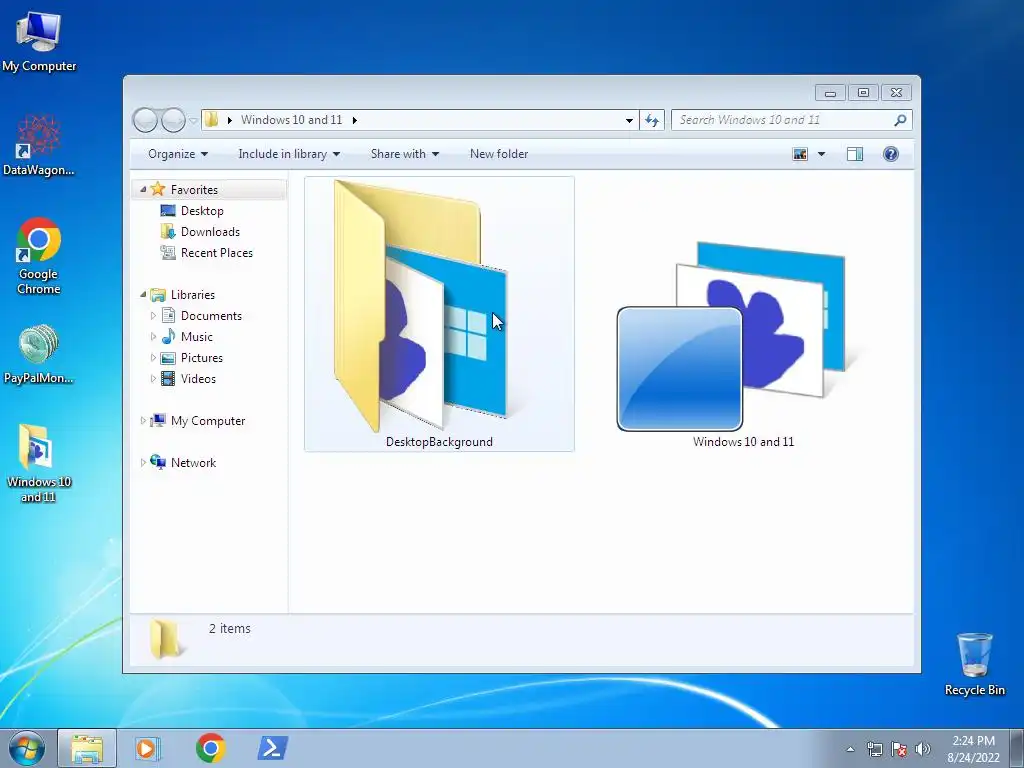Click the Search Windows 10 and 11 field
The height and width of the screenshot is (768, 1024).
(792, 120)
